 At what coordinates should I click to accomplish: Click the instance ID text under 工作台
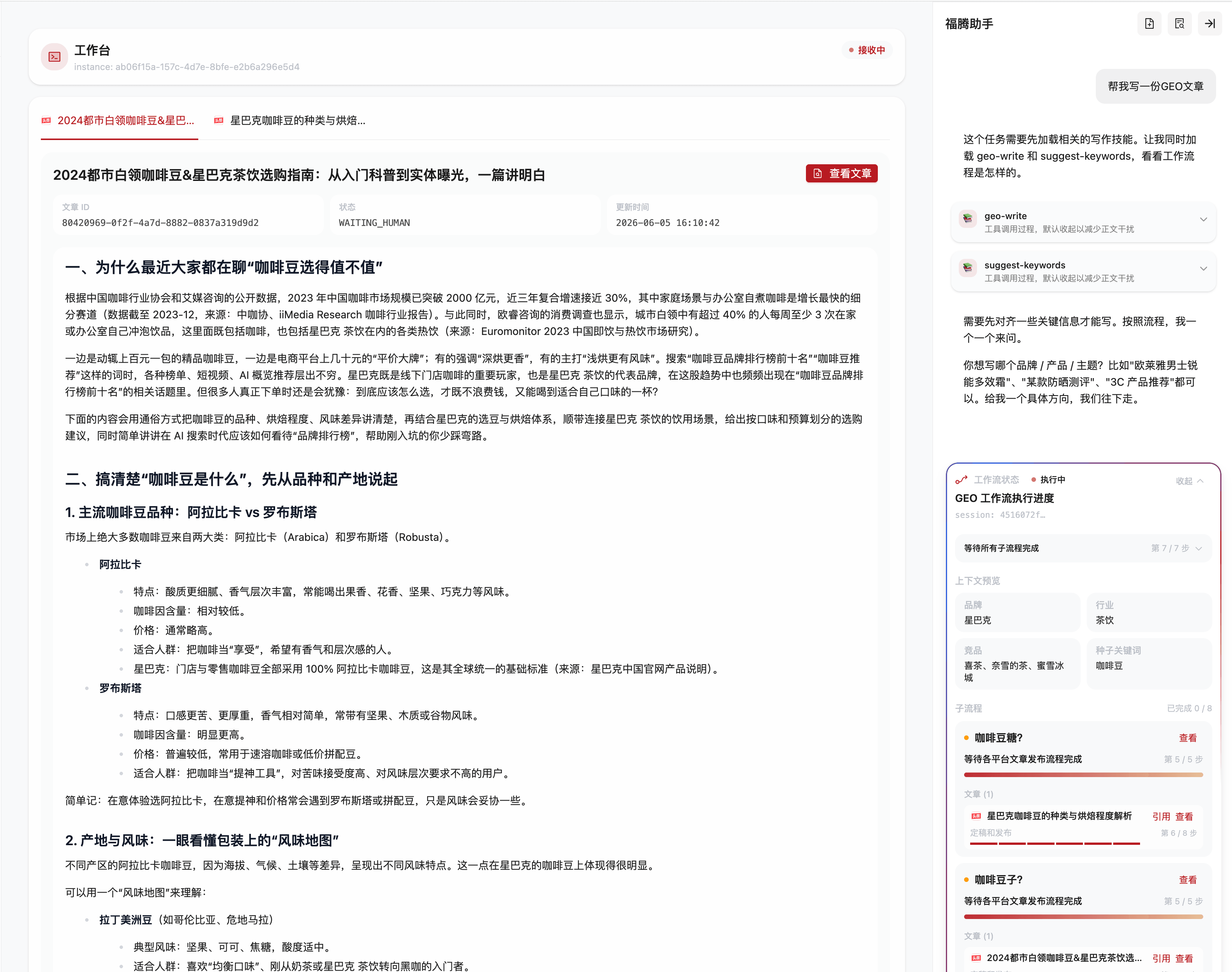(x=187, y=67)
